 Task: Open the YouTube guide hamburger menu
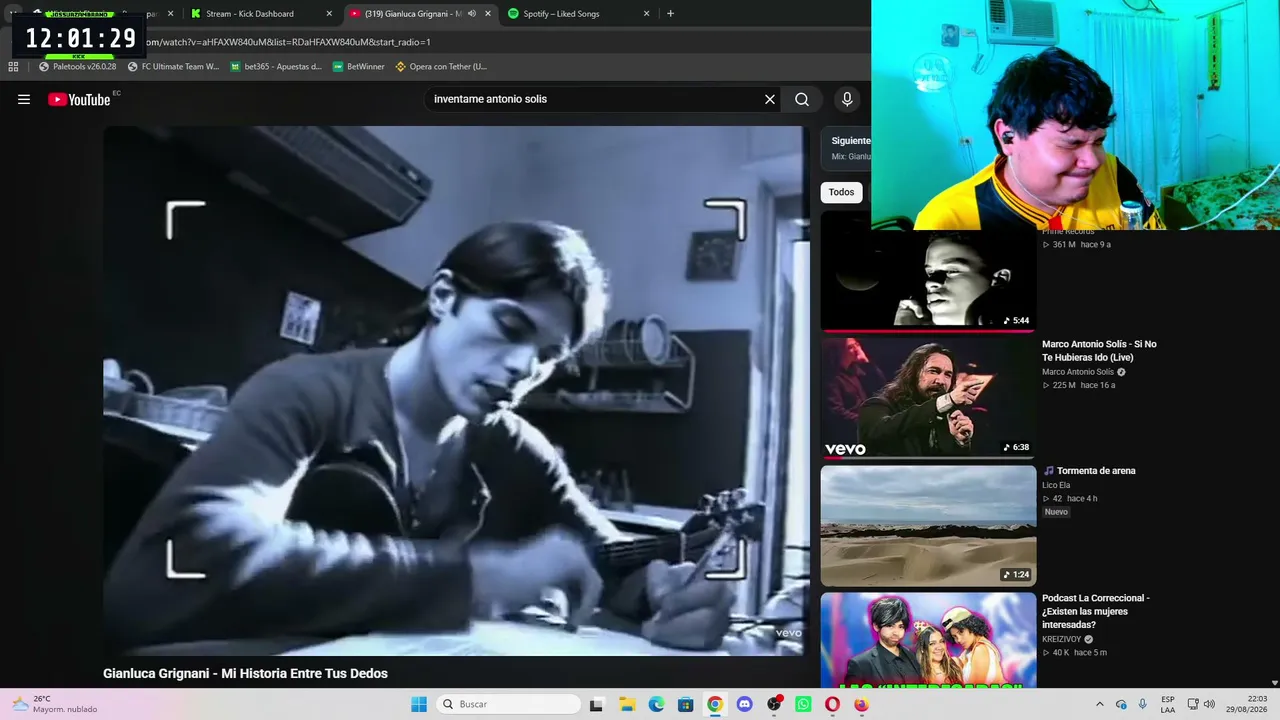(24, 99)
